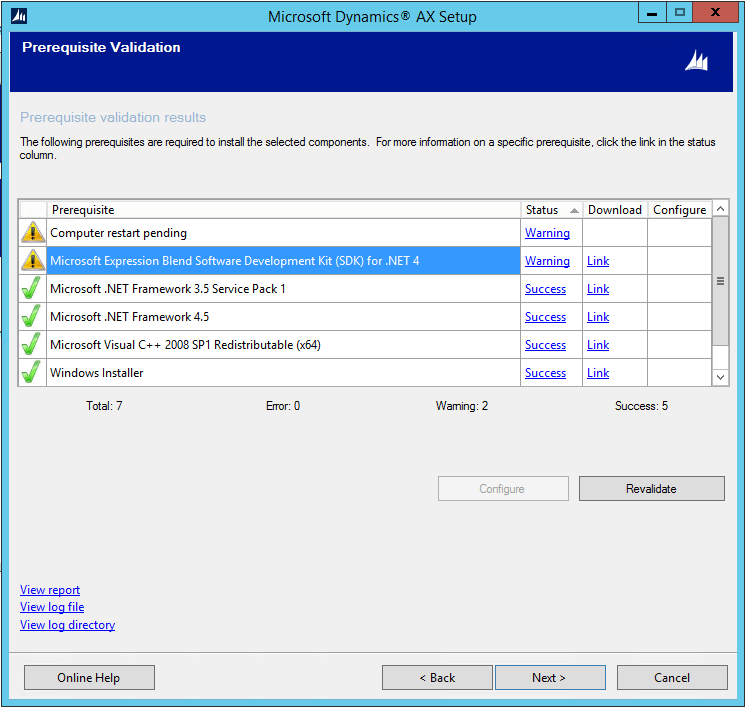This screenshot has width=746, height=707.
Task: Click the Revalidate button
Action: click(x=651, y=489)
